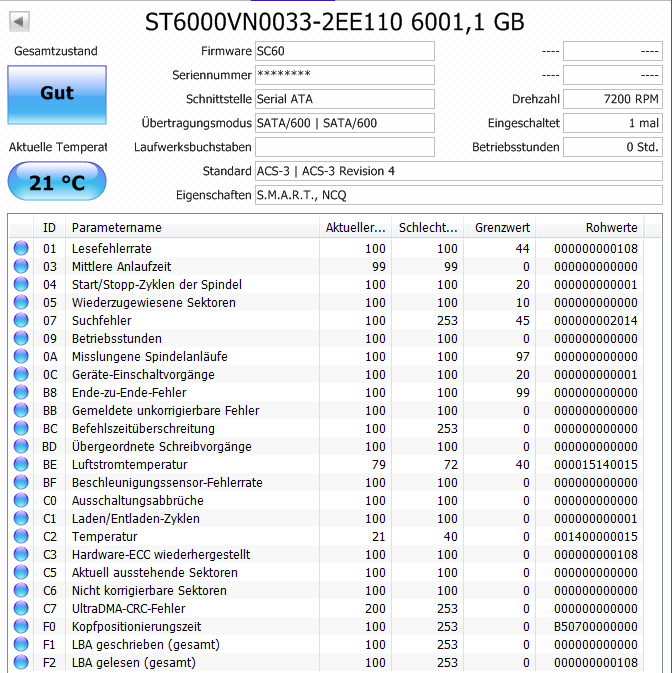Click status orb for Geräte-Einschaltvorgänge

tap(21, 374)
